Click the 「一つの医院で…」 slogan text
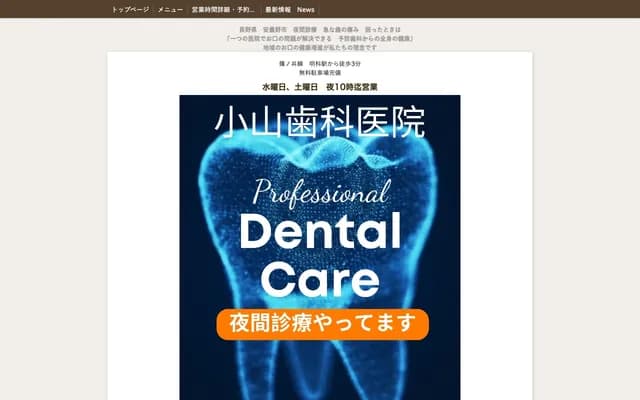The height and width of the screenshot is (400, 640). tap(319, 39)
